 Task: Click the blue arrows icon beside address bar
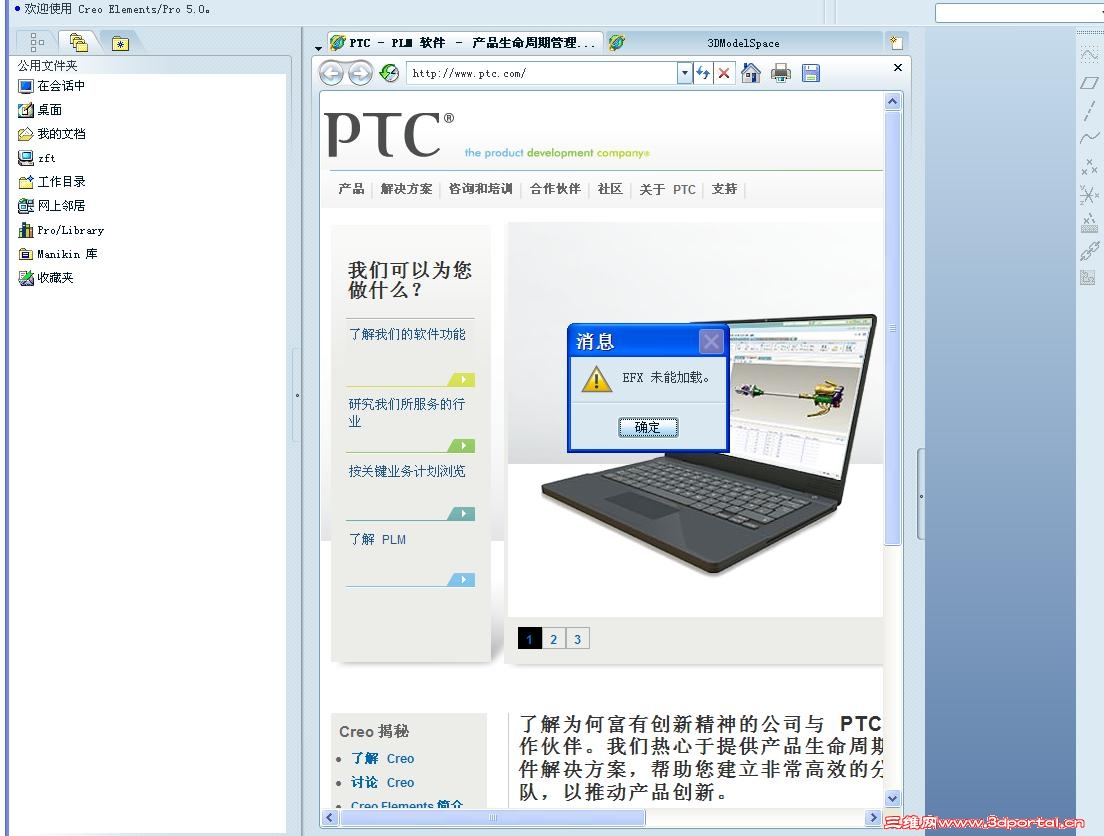(703, 73)
